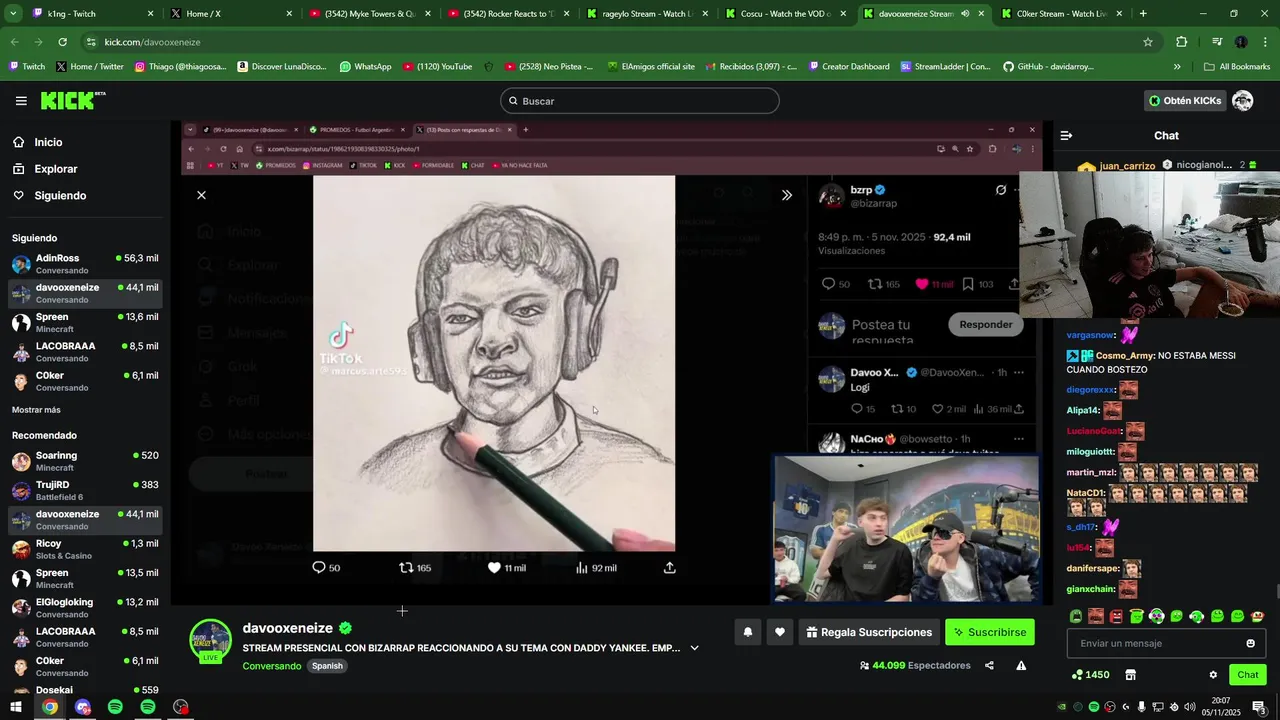Click Cosmo_Army username in chat
1280x720 pixels.
pyautogui.click(x=1124, y=356)
